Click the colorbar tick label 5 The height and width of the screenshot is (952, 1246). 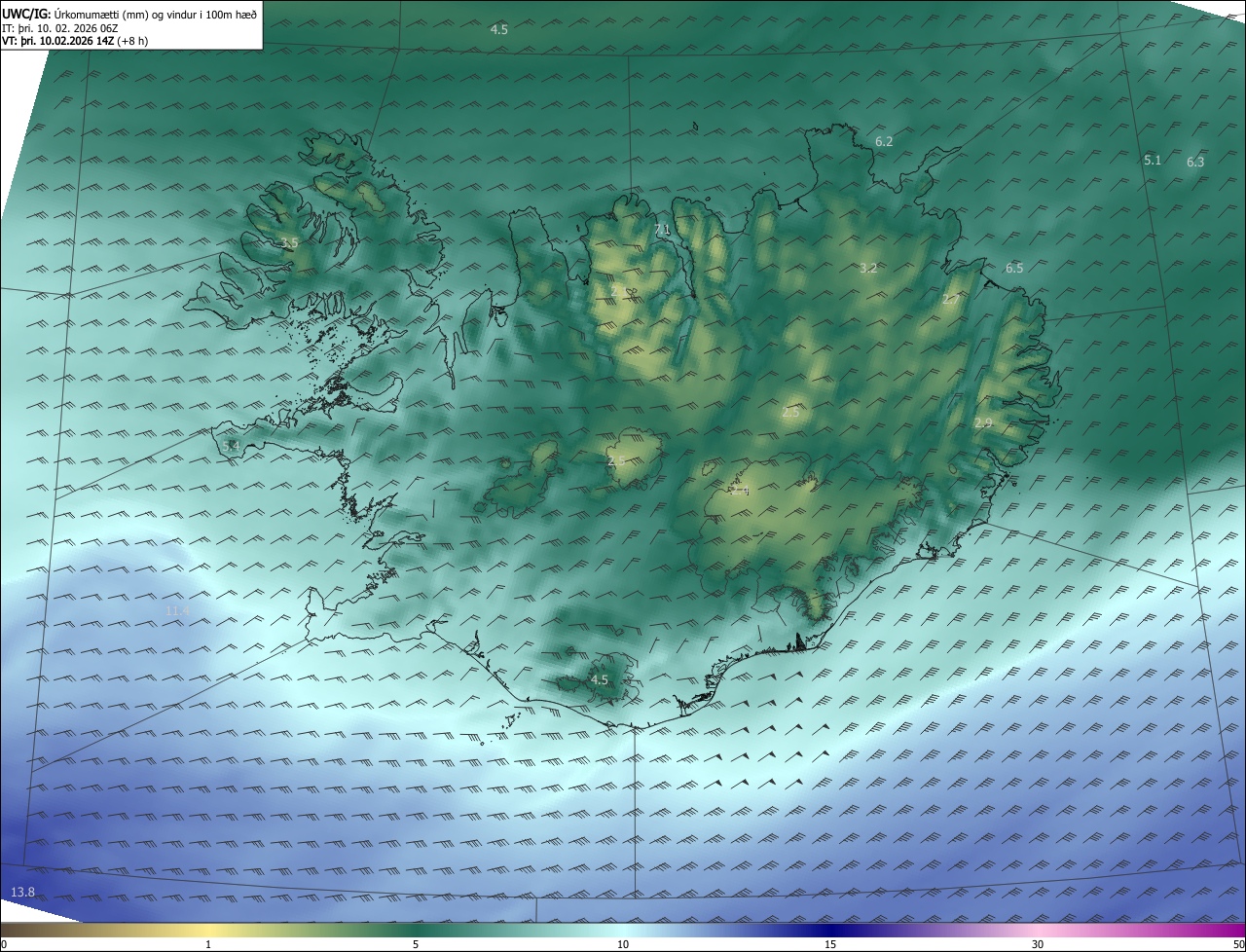pyautogui.click(x=416, y=944)
